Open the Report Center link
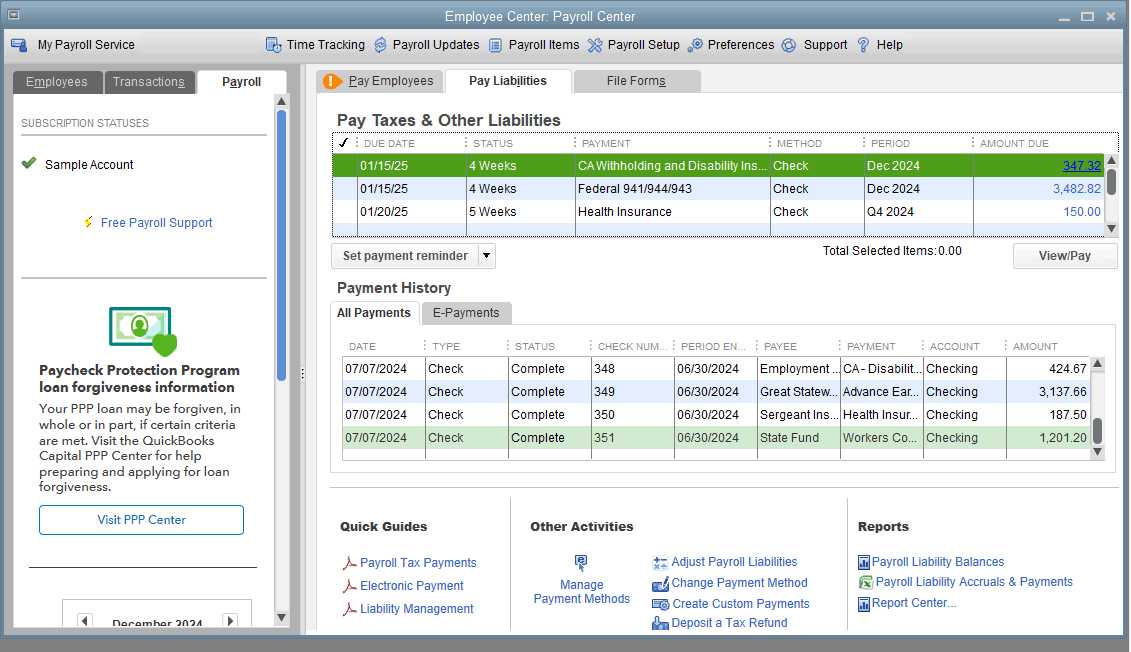This screenshot has width=1131, height=652. pyautogui.click(x=914, y=603)
